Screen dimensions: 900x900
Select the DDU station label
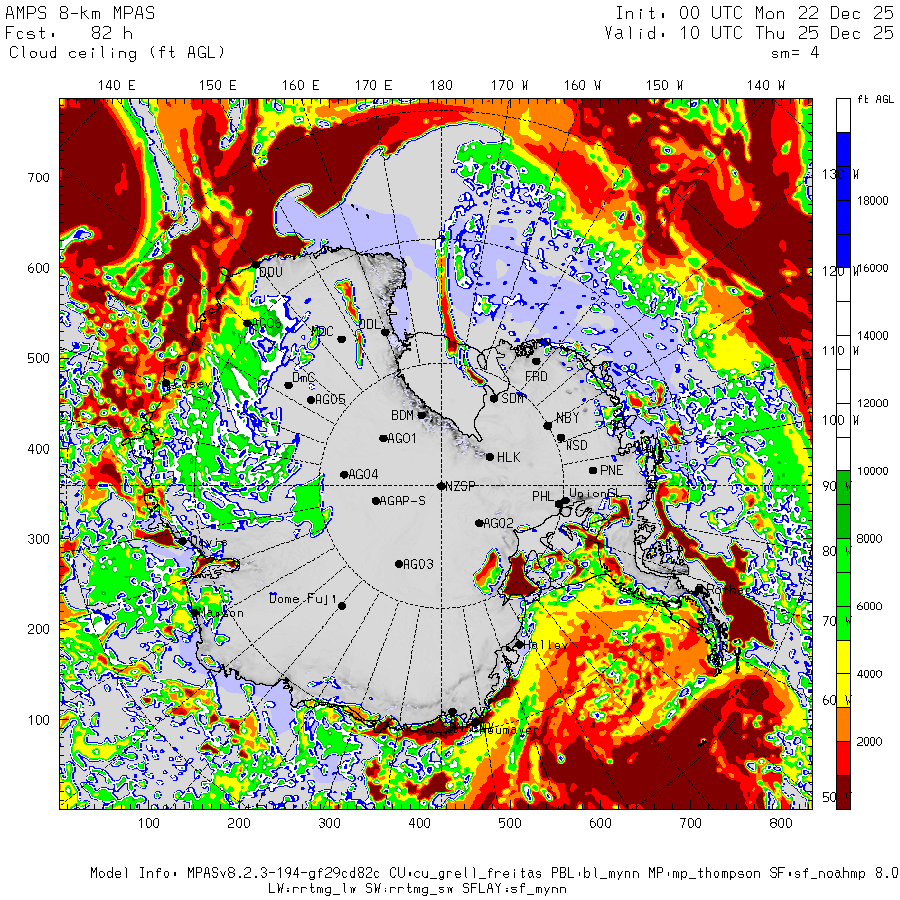[271, 272]
